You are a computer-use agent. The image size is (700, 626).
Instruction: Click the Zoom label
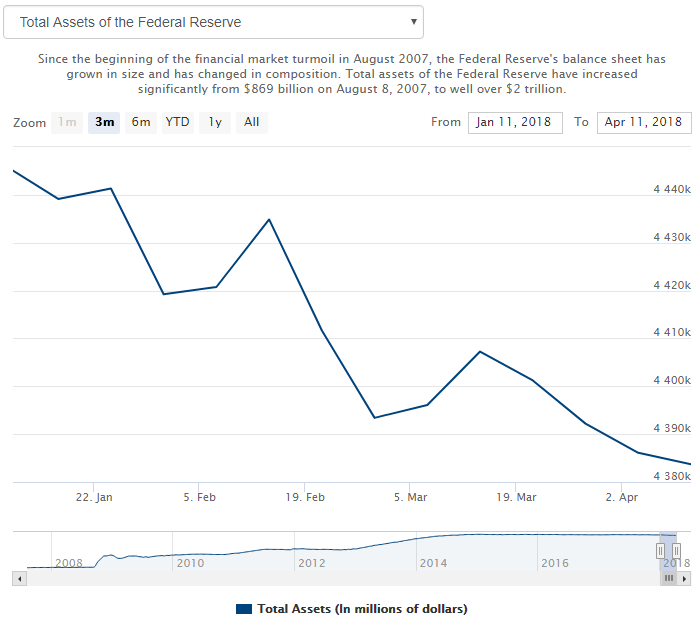pyautogui.click(x=29, y=123)
